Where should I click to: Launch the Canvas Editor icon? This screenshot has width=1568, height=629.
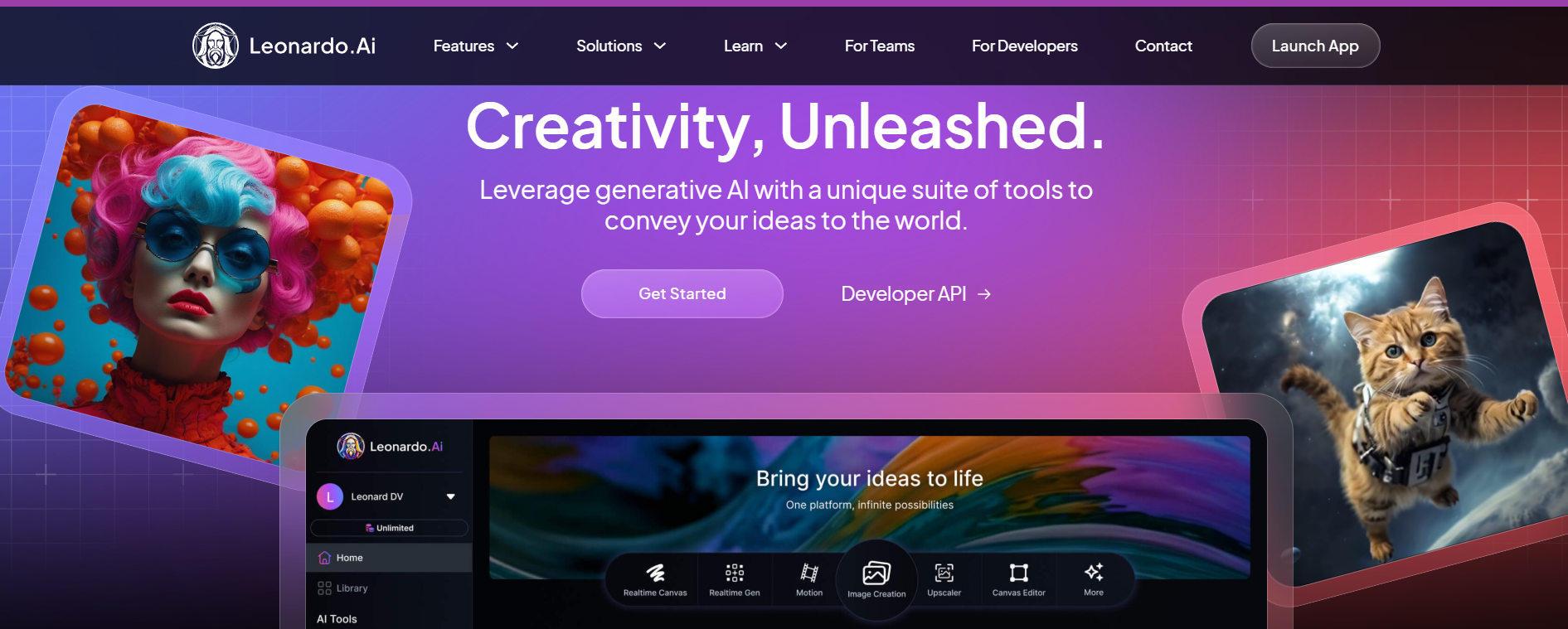1019,573
